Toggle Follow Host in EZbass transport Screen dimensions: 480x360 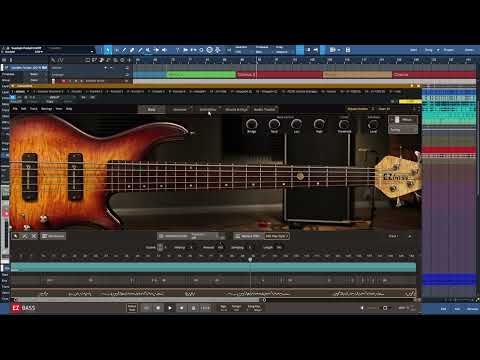point(132,308)
